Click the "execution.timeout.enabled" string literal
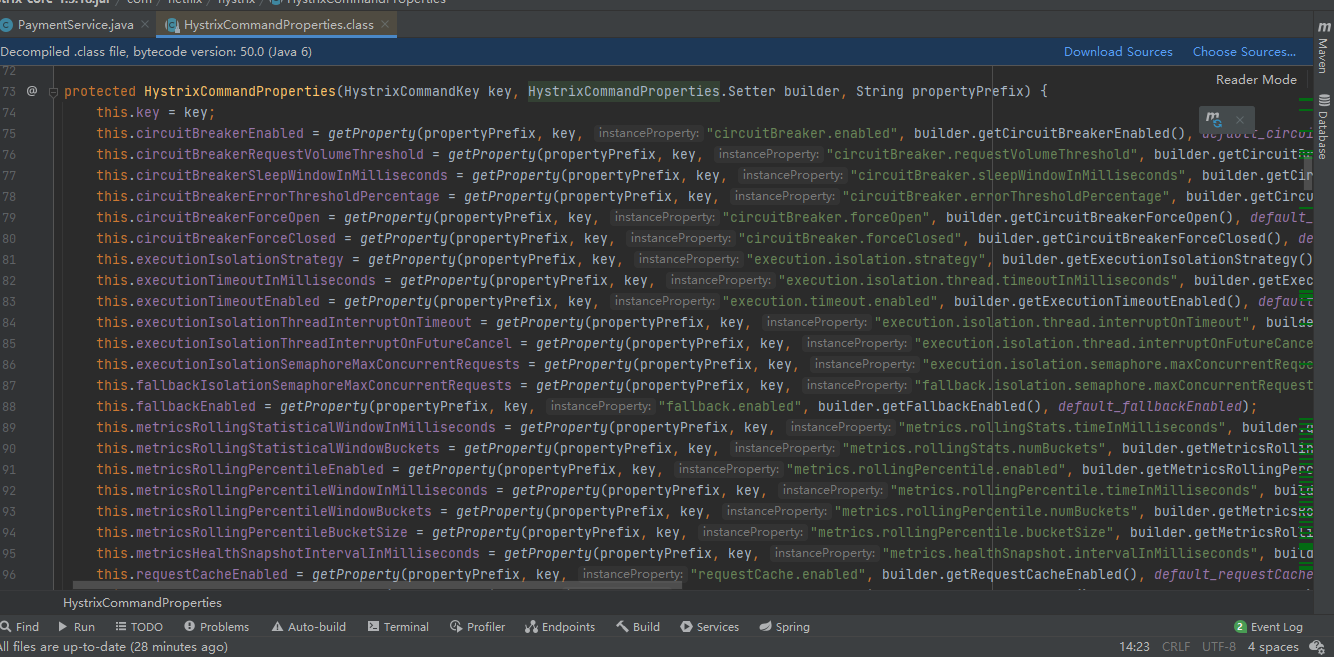 [x=830, y=302]
